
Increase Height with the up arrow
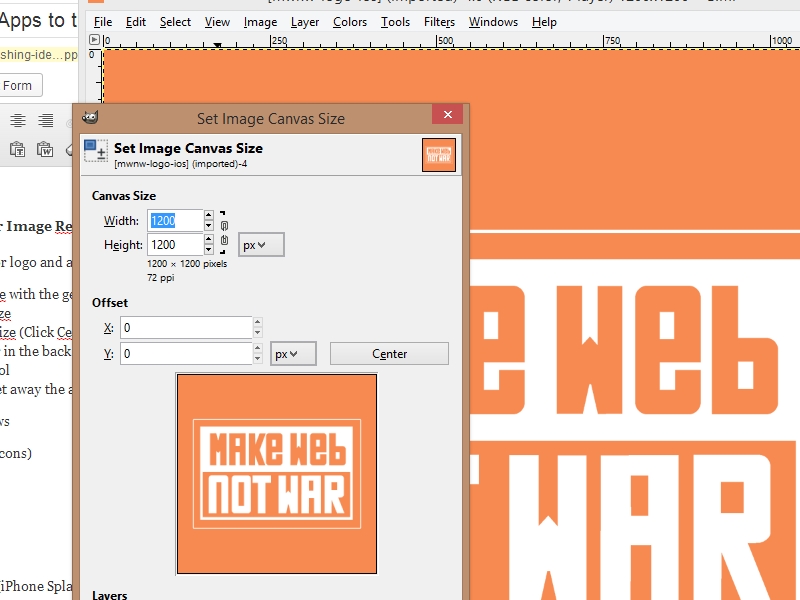pos(209,239)
